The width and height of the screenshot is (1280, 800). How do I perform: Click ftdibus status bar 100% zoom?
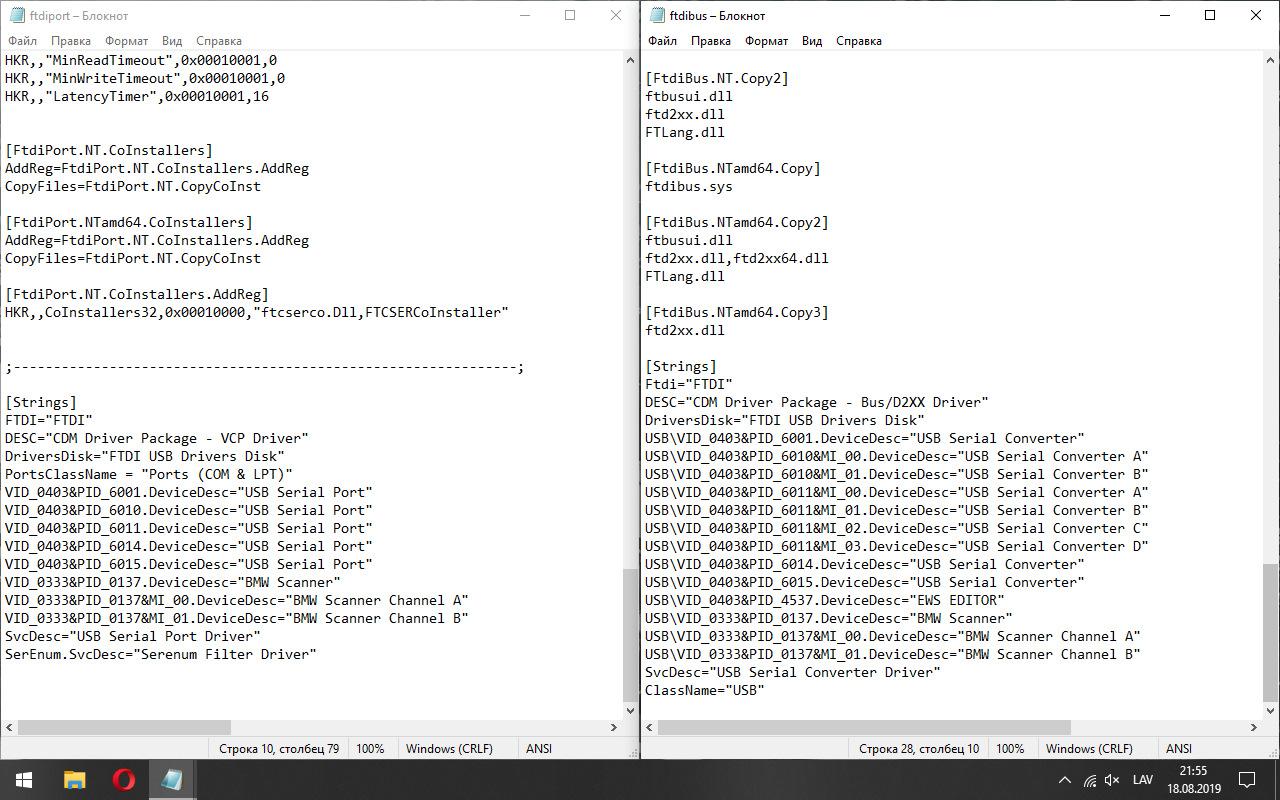(1010, 748)
